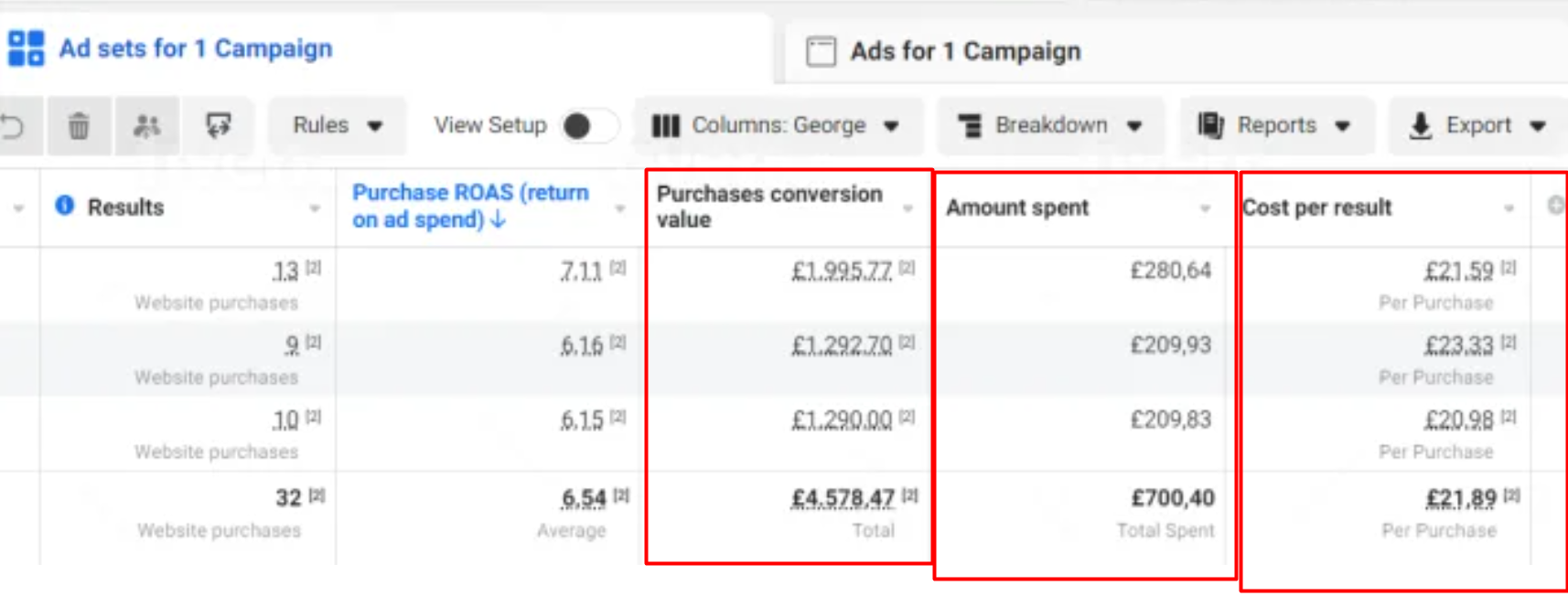Open the Reports dropdown menu

pyautogui.click(x=1275, y=125)
